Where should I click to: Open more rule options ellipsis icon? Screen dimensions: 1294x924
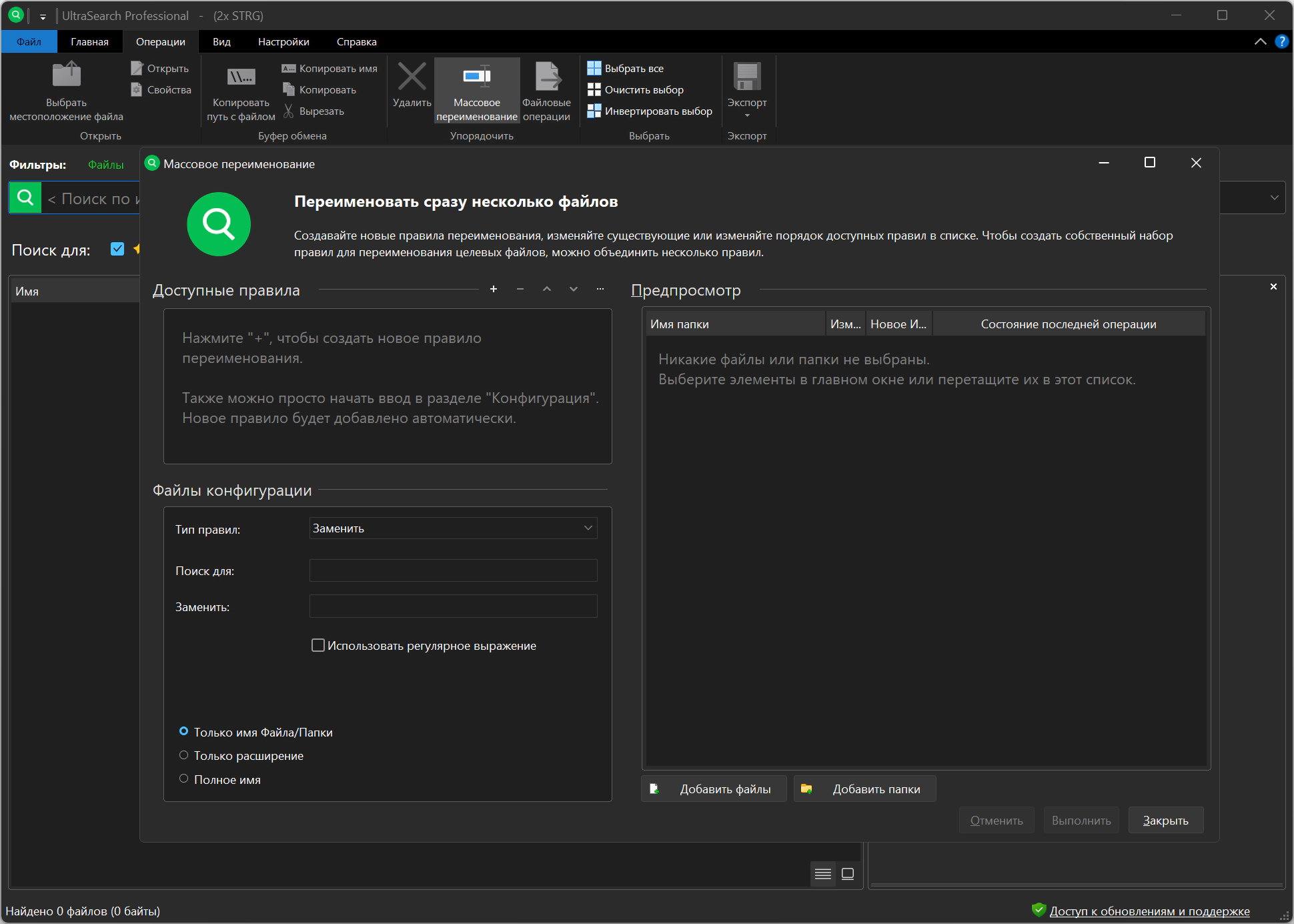[x=600, y=289]
